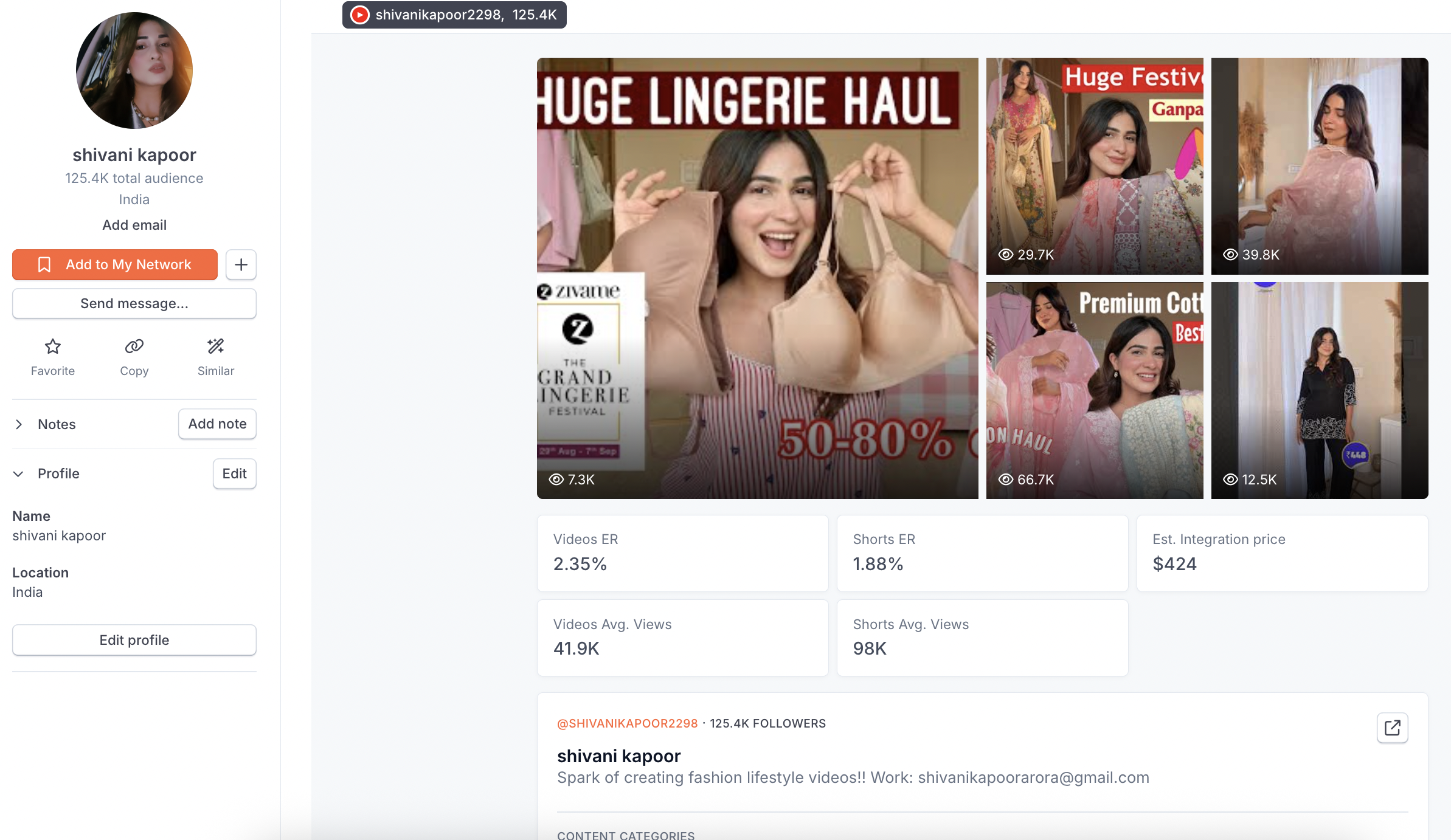Click the Add note button
This screenshot has height=840, width=1451.
click(217, 424)
